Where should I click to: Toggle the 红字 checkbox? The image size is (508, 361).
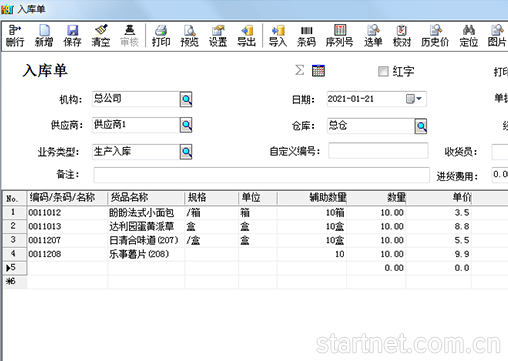(383, 71)
